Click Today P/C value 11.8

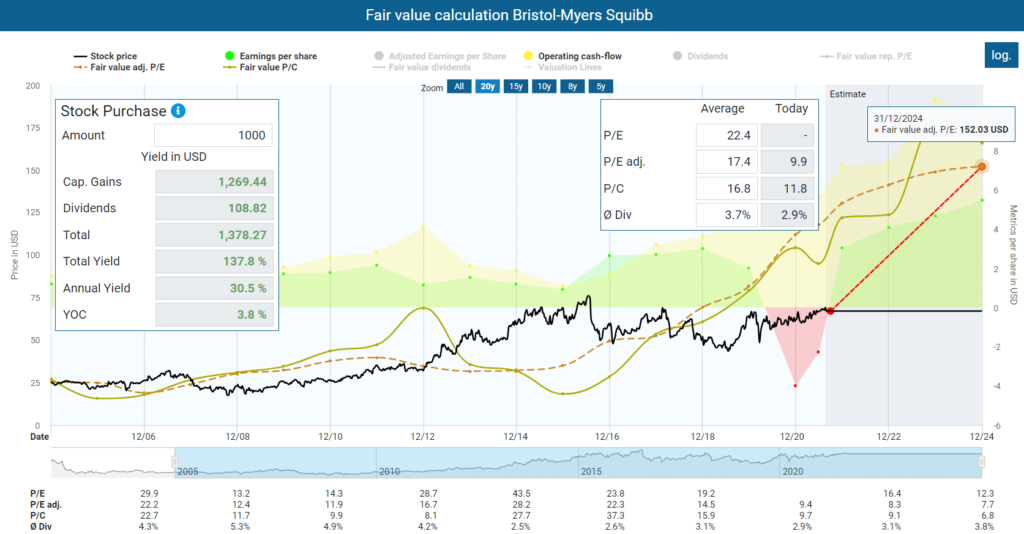[787, 188]
